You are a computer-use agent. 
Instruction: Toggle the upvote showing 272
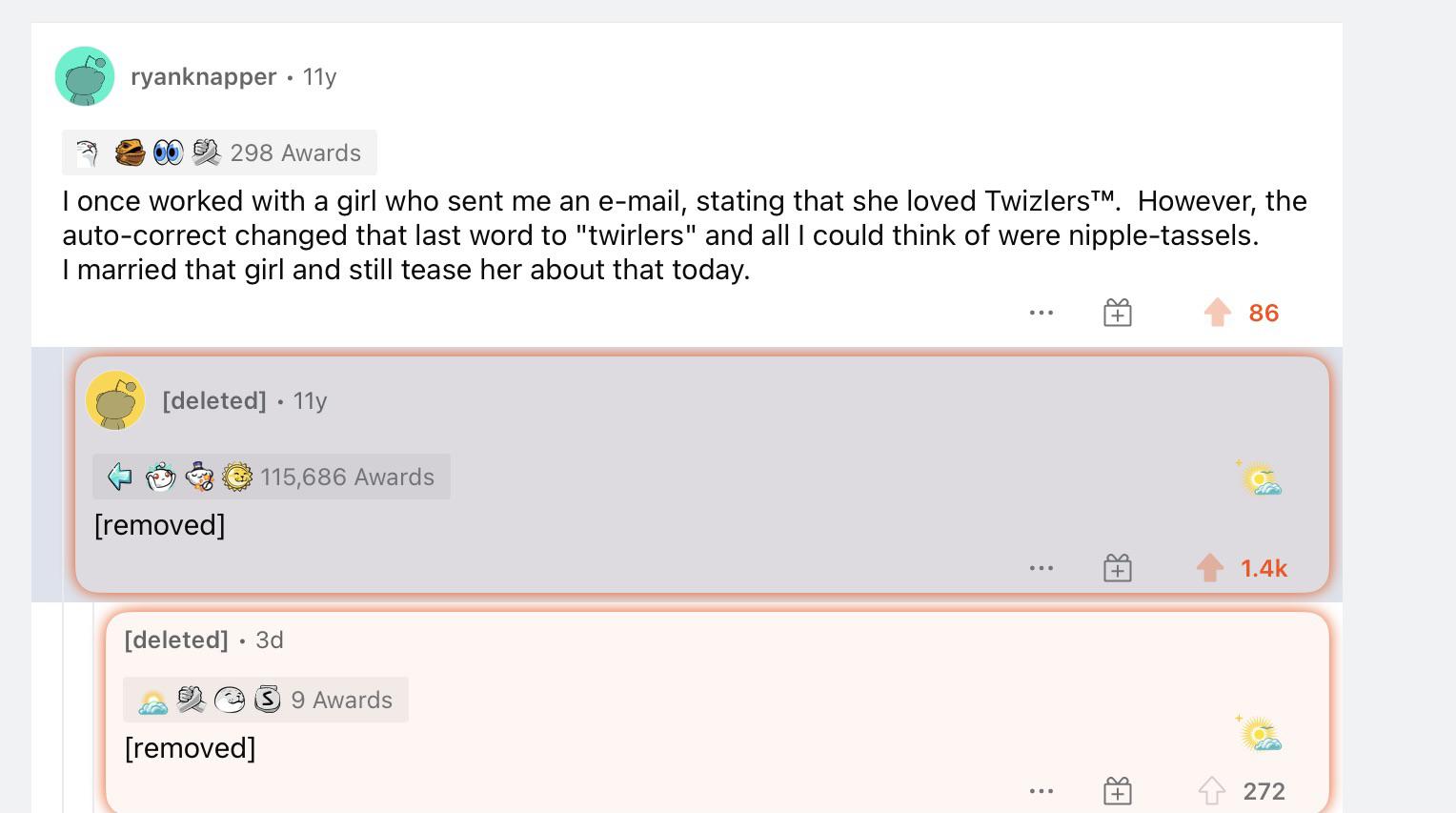(x=1212, y=789)
